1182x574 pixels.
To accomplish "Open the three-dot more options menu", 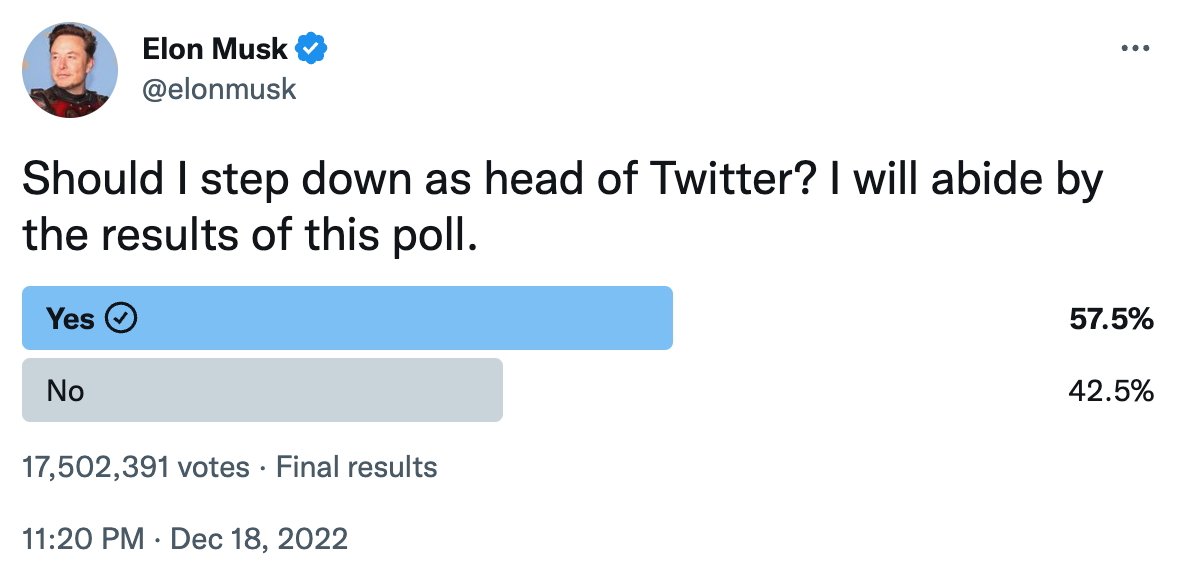I will tap(1131, 48).
